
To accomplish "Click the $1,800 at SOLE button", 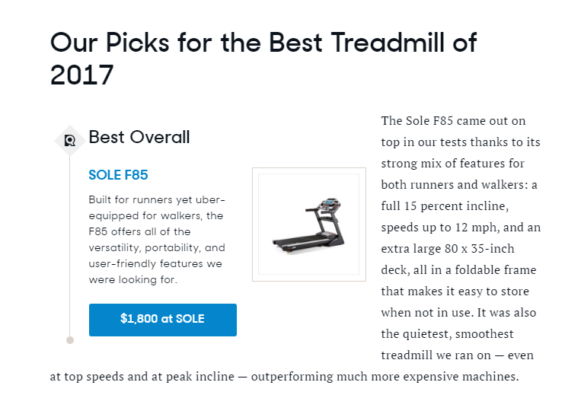I will pos(163,320).
